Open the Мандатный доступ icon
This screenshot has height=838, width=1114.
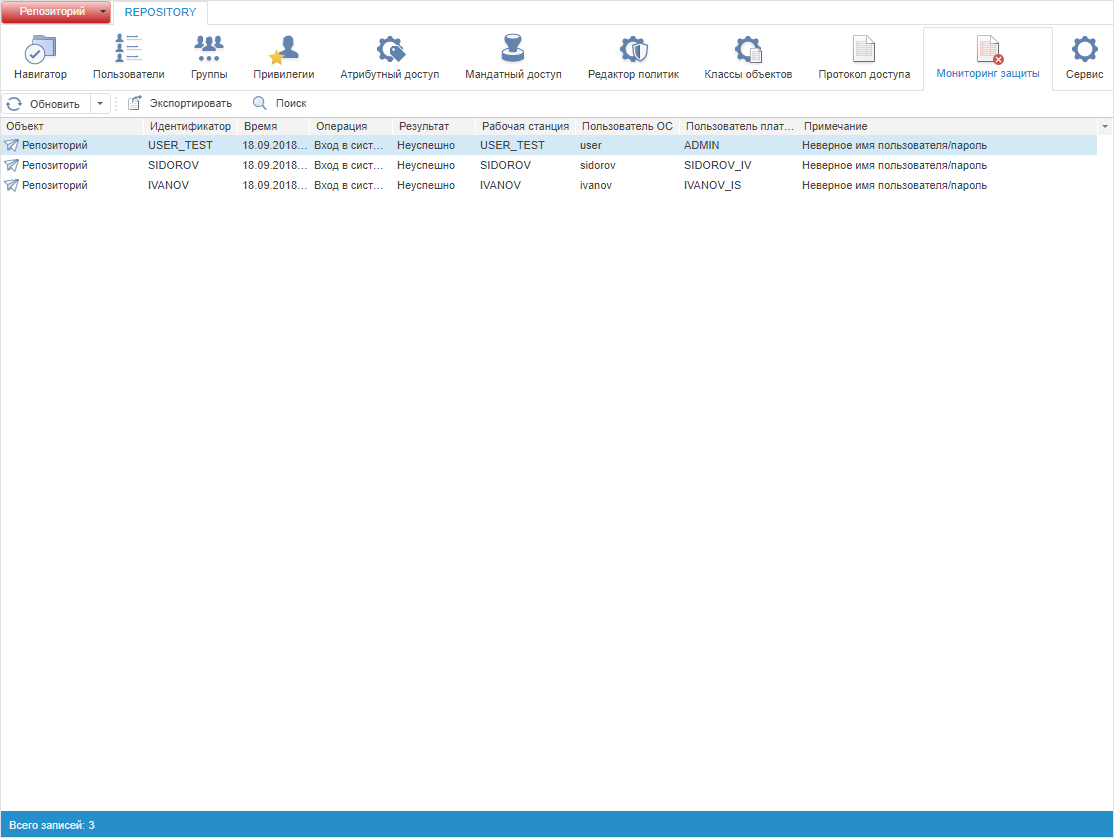[x=513, y=50]
